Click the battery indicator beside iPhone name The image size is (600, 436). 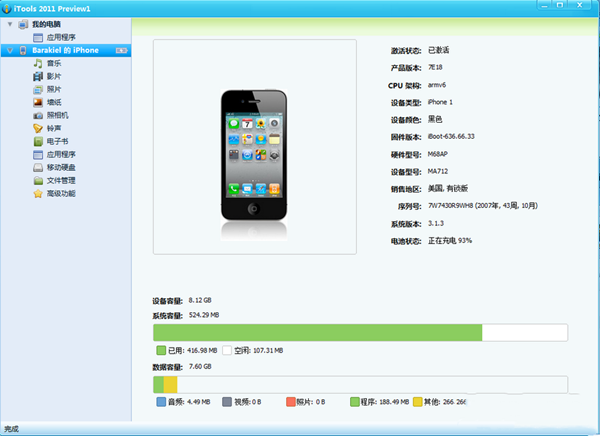[x=121, y=49]
